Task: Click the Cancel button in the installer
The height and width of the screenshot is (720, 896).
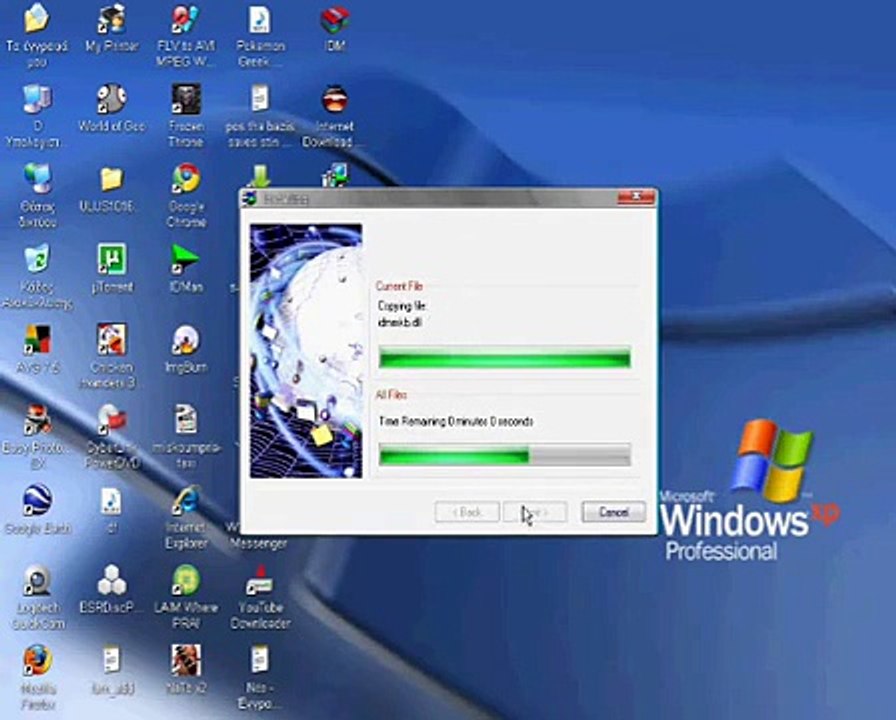Action: click(613, 512)
